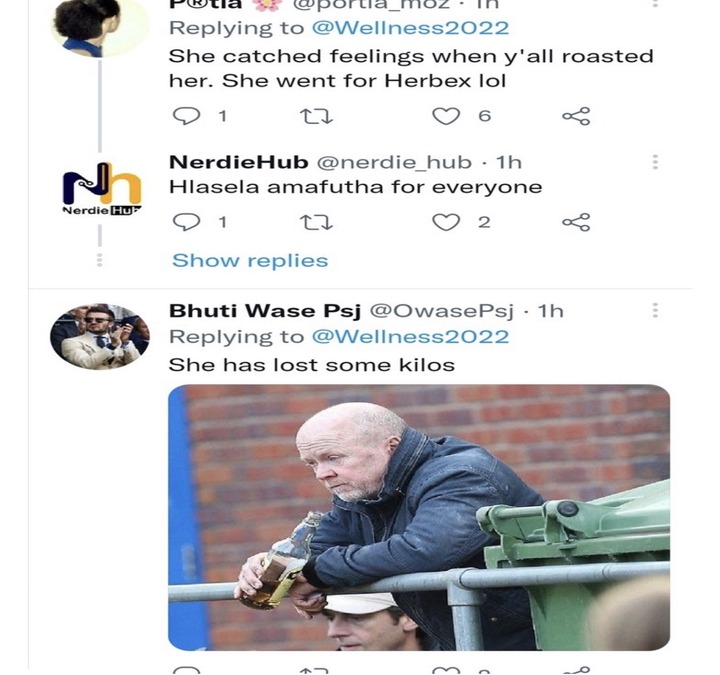
Task: Open Portia's profile picture
Action: [x=99, y=26]
